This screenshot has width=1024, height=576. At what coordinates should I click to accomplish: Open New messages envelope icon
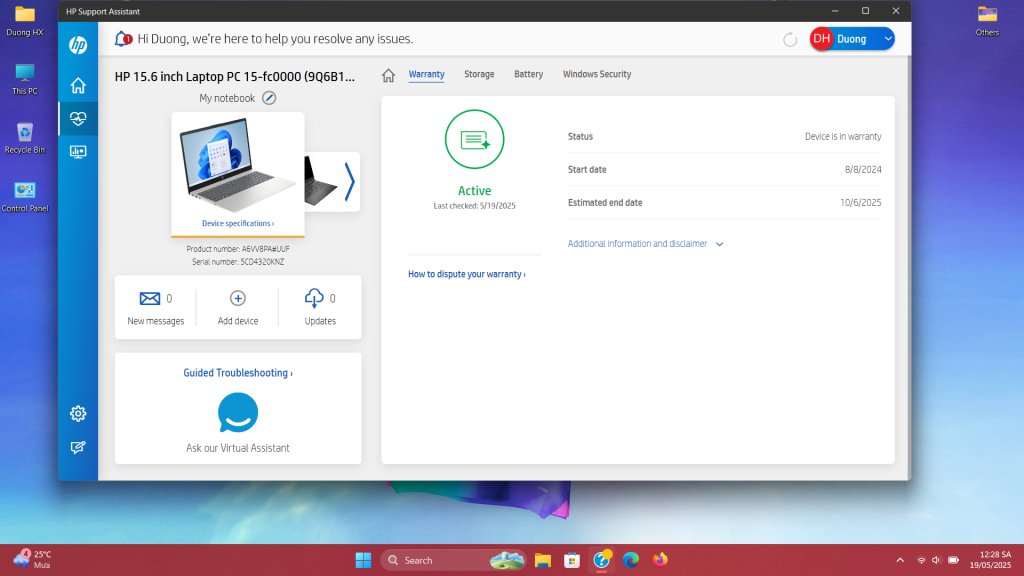[150, 298]
